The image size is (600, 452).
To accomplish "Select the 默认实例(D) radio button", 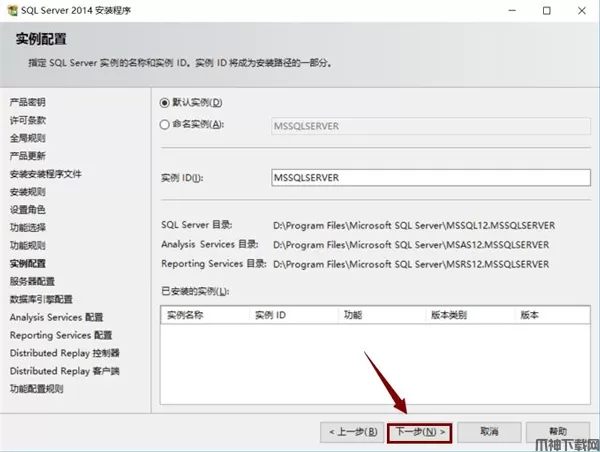I will pos(165,103).
